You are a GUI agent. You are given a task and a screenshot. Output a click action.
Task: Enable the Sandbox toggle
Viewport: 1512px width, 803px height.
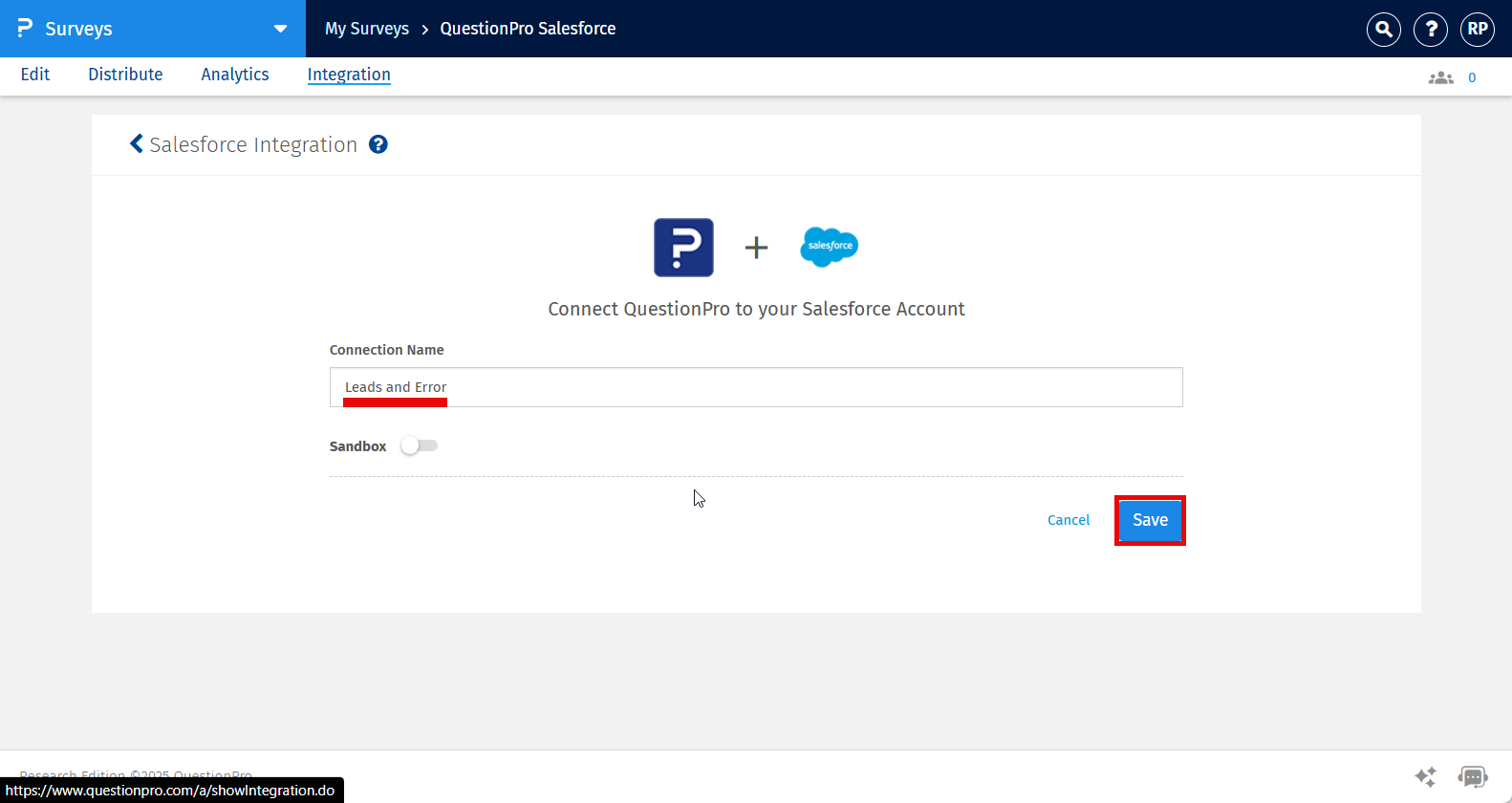[x=419, y=445]
